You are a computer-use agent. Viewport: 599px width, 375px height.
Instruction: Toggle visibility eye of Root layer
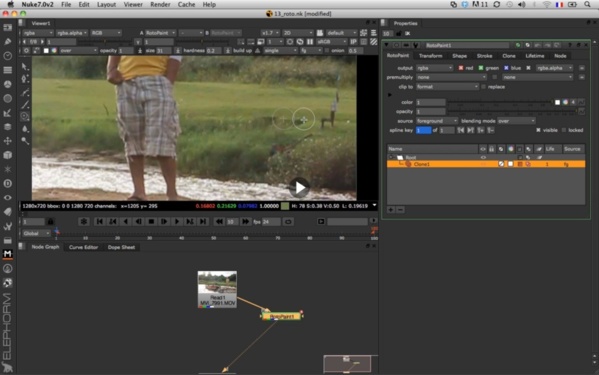pyautogui.click(x=483, y=157)
